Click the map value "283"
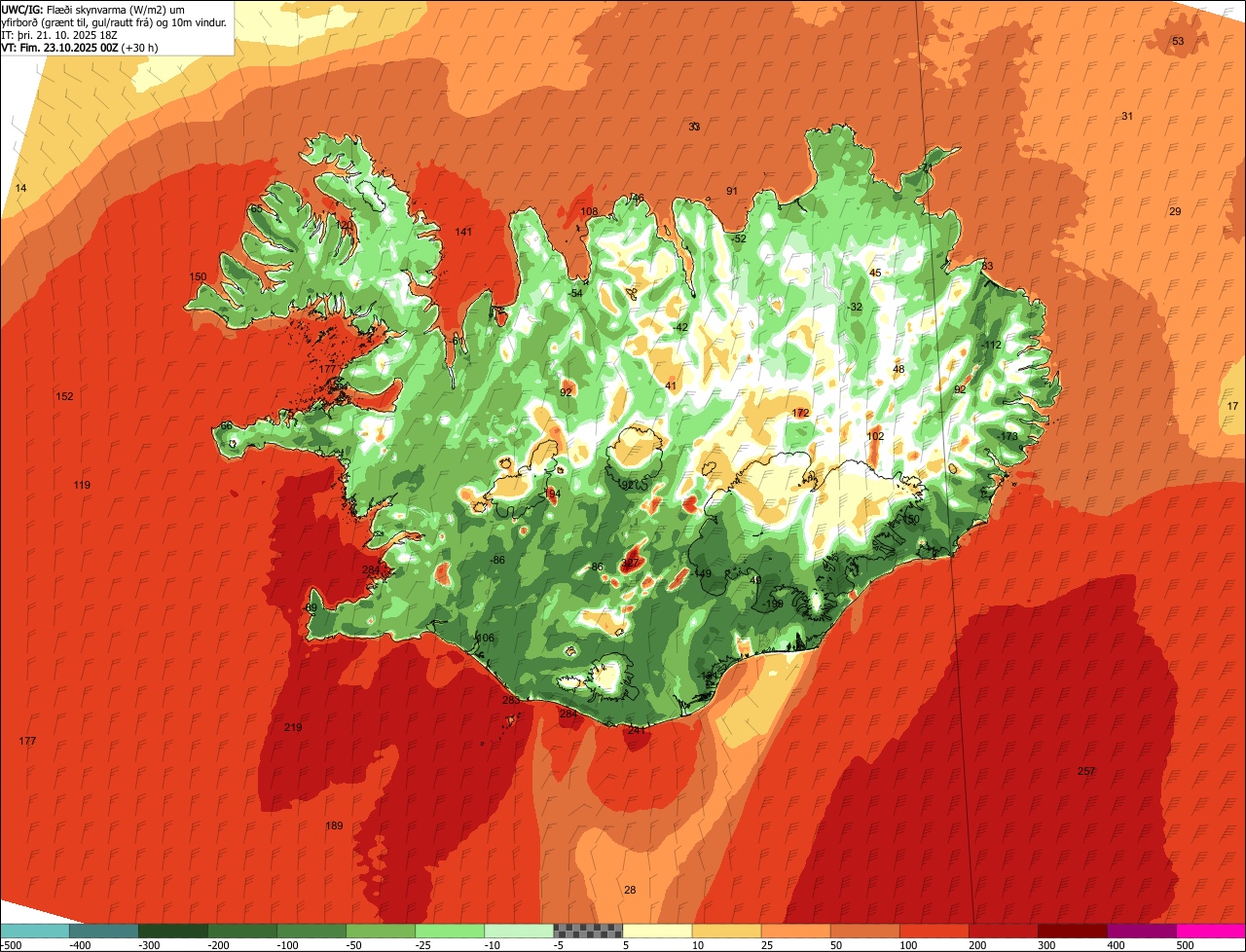This screenshot has width=1246, height=952. point(511,700)
